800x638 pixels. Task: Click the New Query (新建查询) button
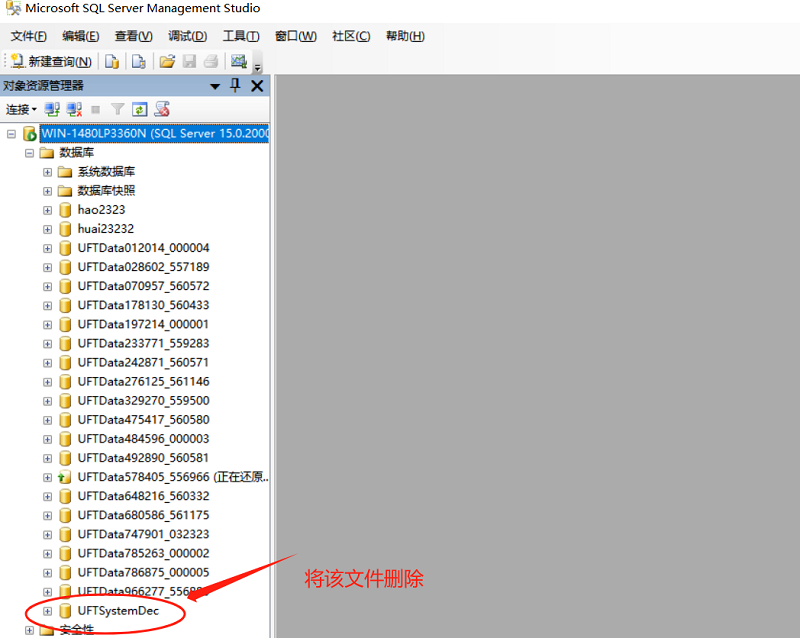pos(51,62)
